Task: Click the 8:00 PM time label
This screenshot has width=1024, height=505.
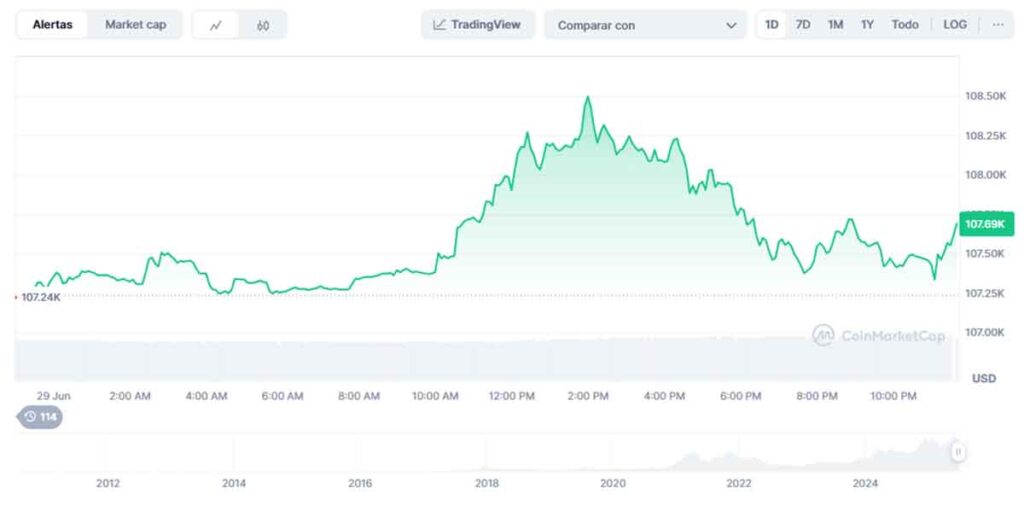Action: coord(817,396)
